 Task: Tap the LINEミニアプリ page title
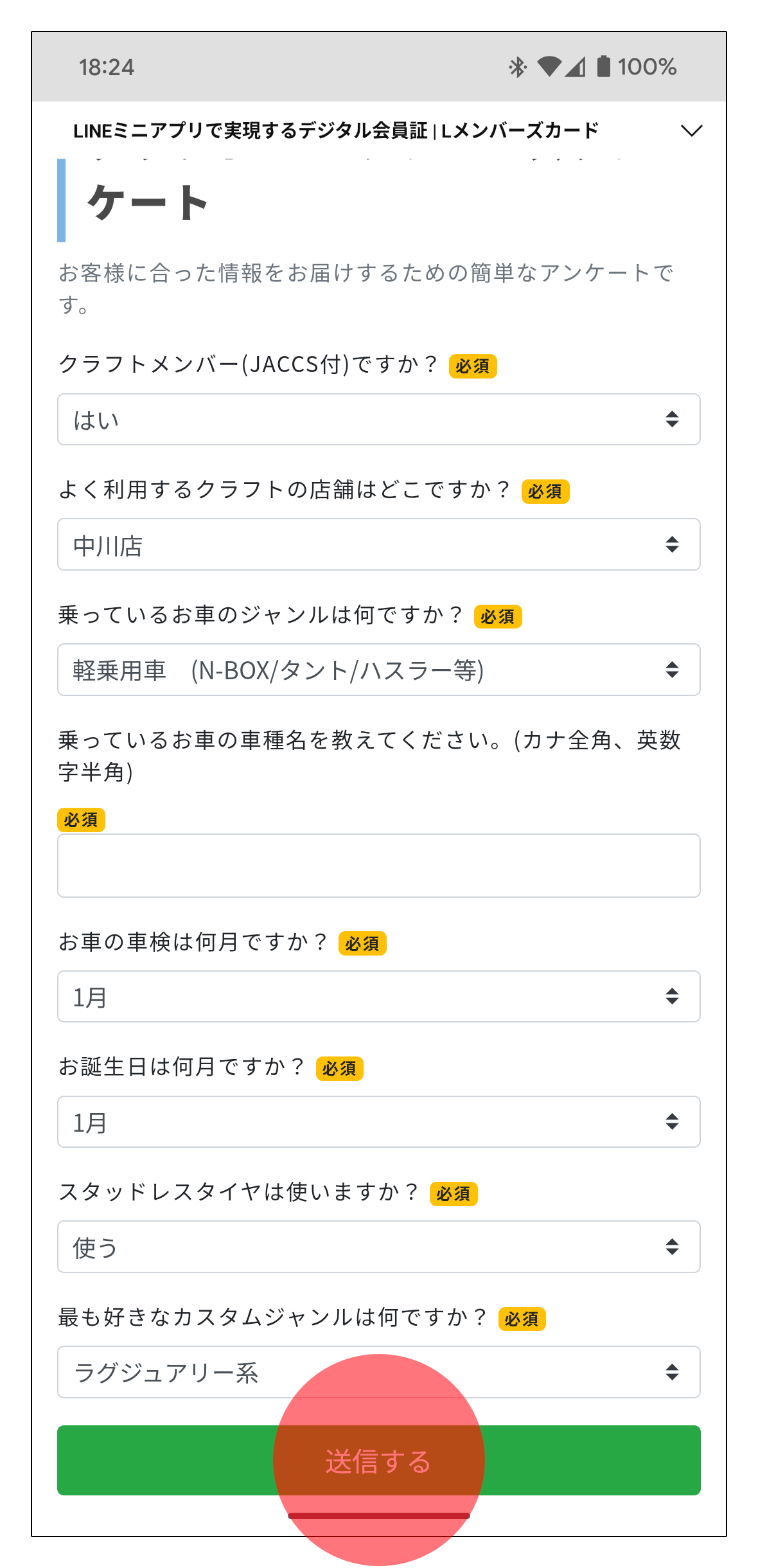point(335,131)
